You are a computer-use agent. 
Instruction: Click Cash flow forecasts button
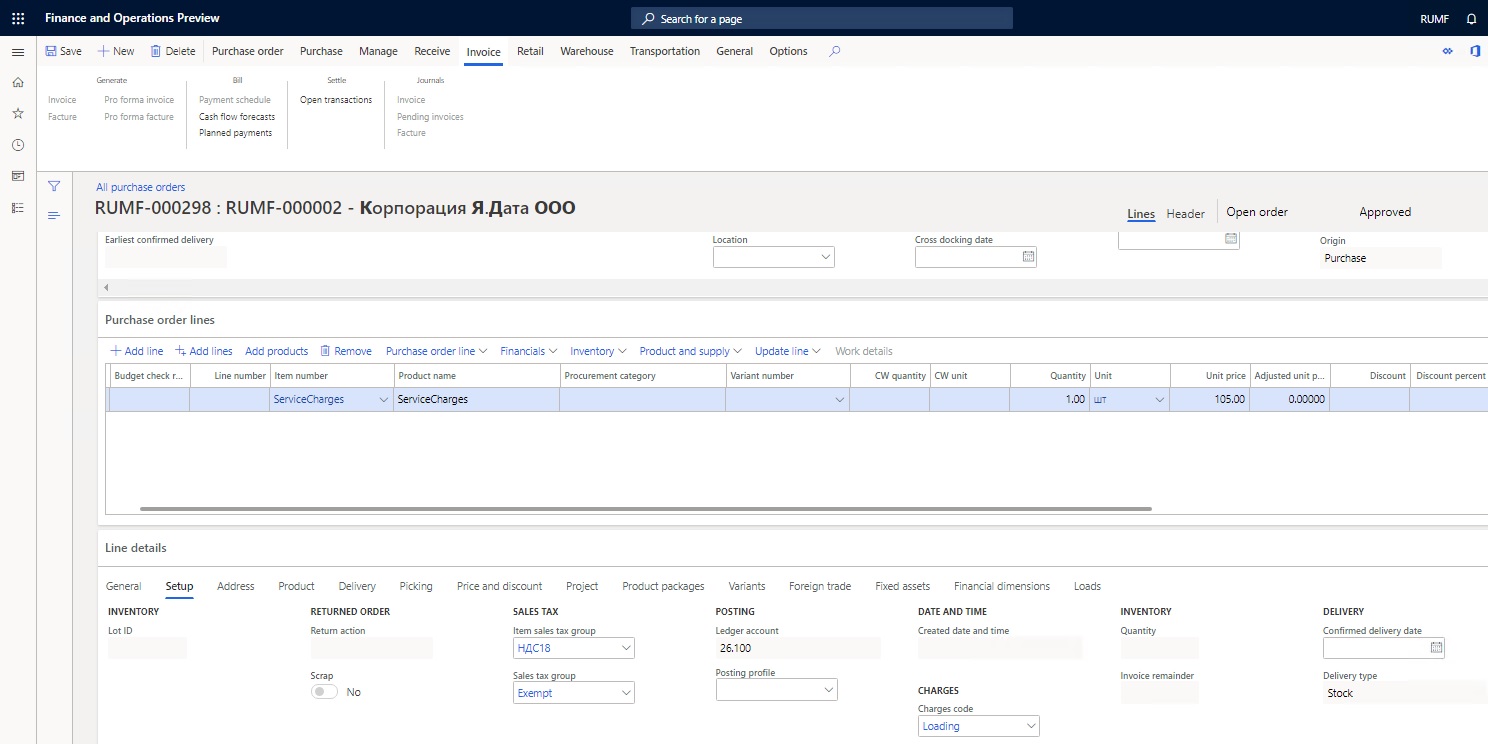[x=237, y=117]
